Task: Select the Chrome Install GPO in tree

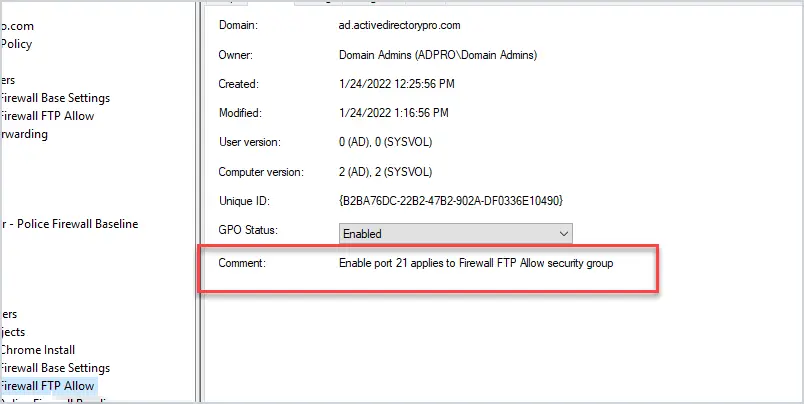Action: 38,350
